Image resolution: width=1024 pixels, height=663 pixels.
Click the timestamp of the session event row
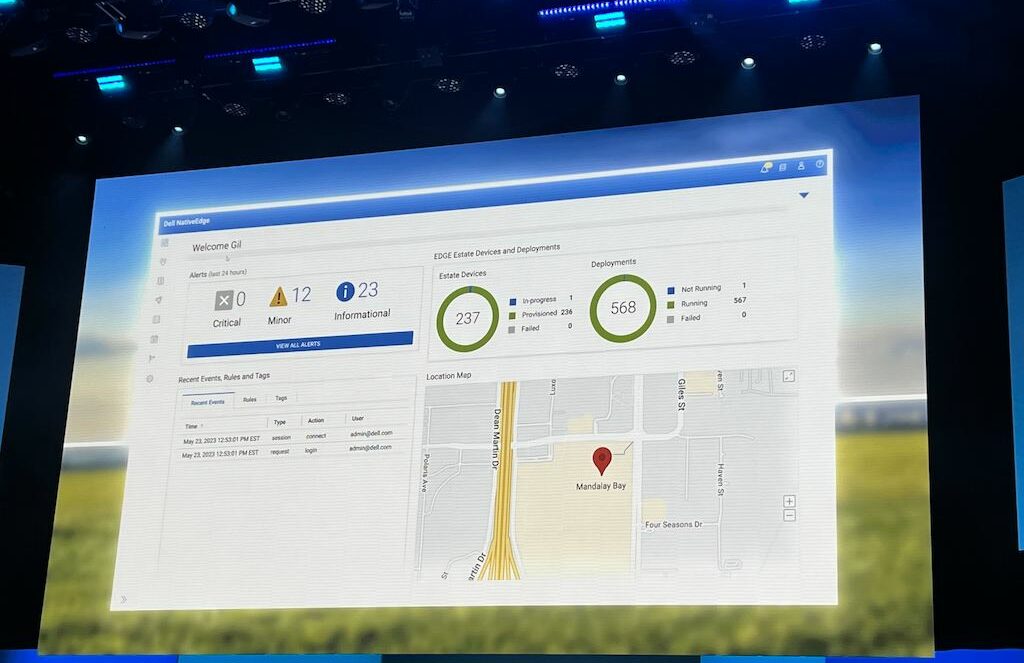pos(221,440)
